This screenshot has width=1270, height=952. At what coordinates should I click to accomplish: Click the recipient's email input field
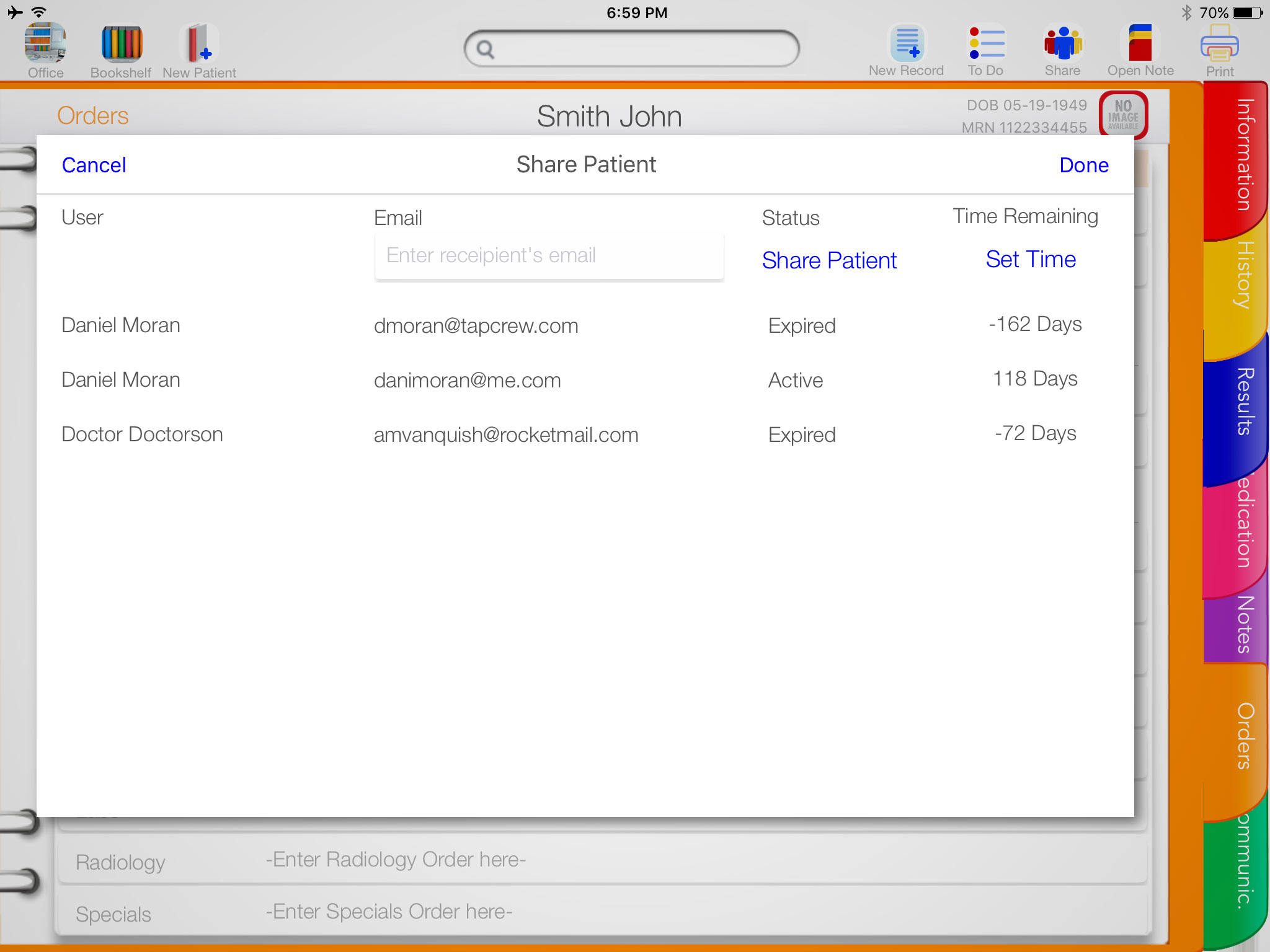[x=549, y=255]
